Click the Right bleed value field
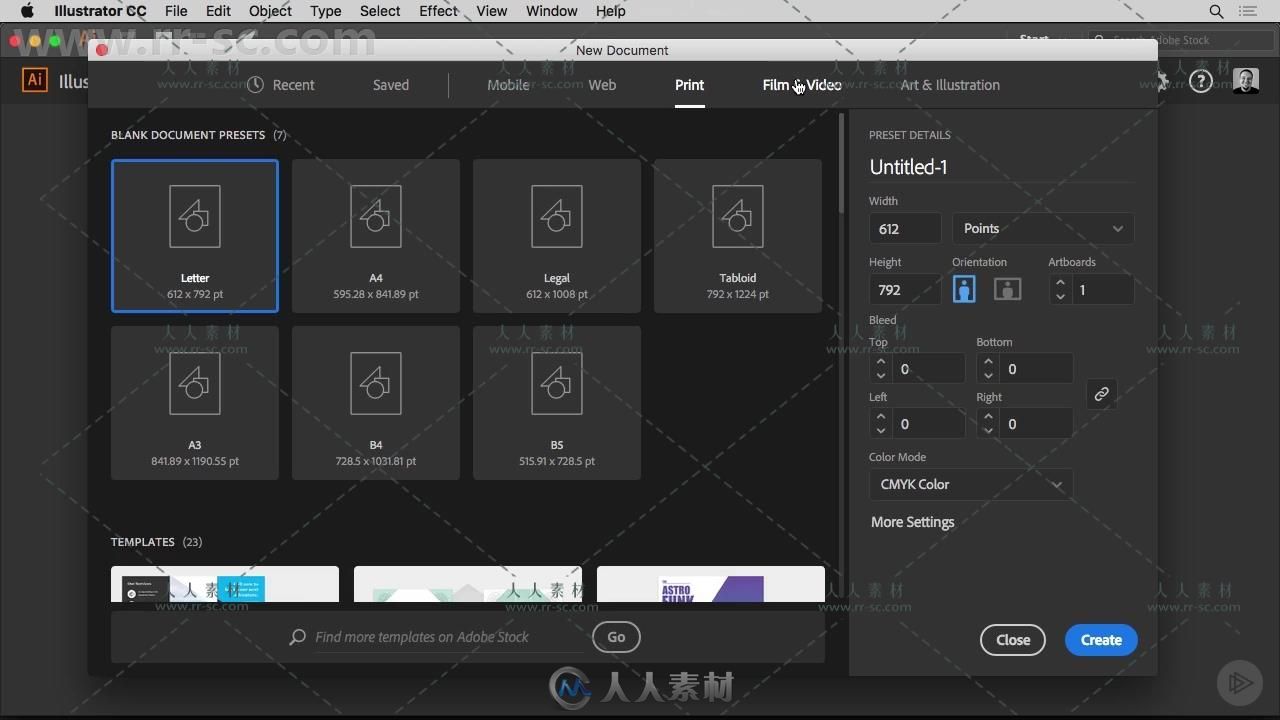Screen dimensions: 1280x720 [x=1037, y=424]
